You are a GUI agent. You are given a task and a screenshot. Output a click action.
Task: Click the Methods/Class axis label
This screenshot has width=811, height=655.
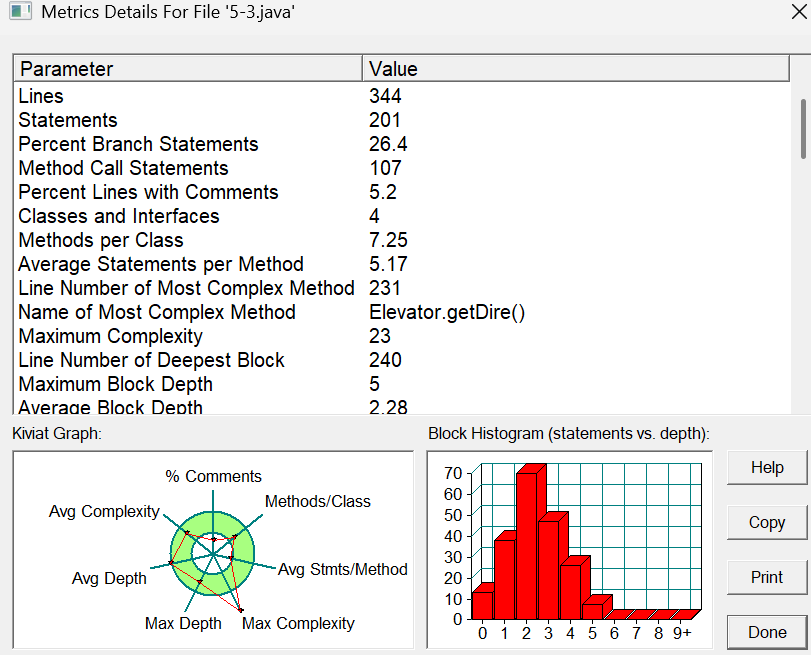tap(318, 501)
